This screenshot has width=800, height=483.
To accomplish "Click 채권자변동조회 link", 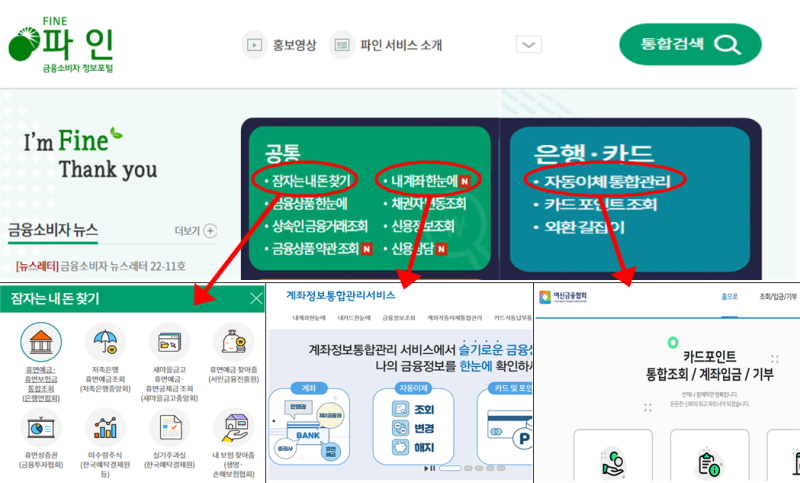I will point(428,204).
